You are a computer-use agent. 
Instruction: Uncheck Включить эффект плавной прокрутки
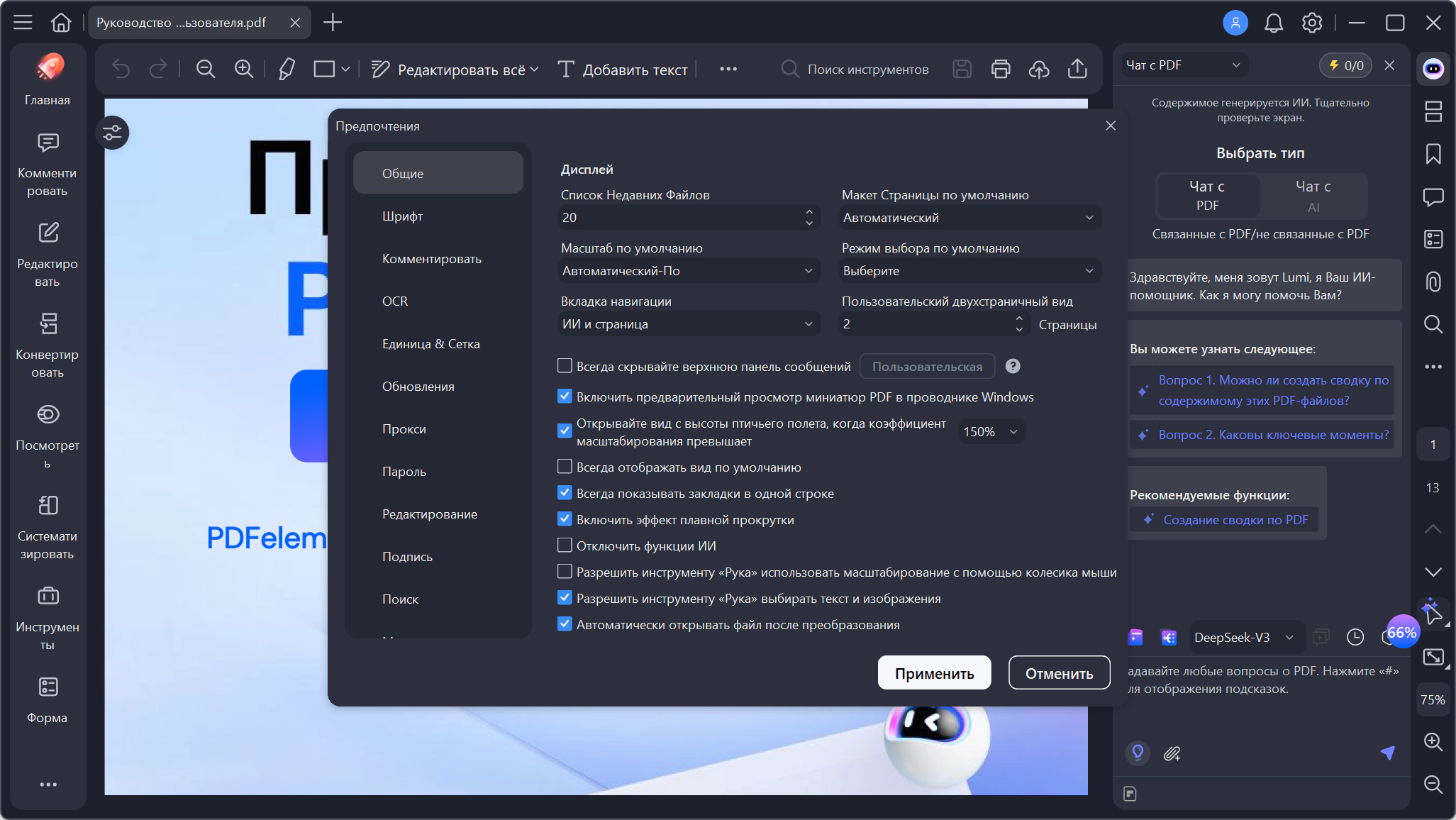click(565, 519)
